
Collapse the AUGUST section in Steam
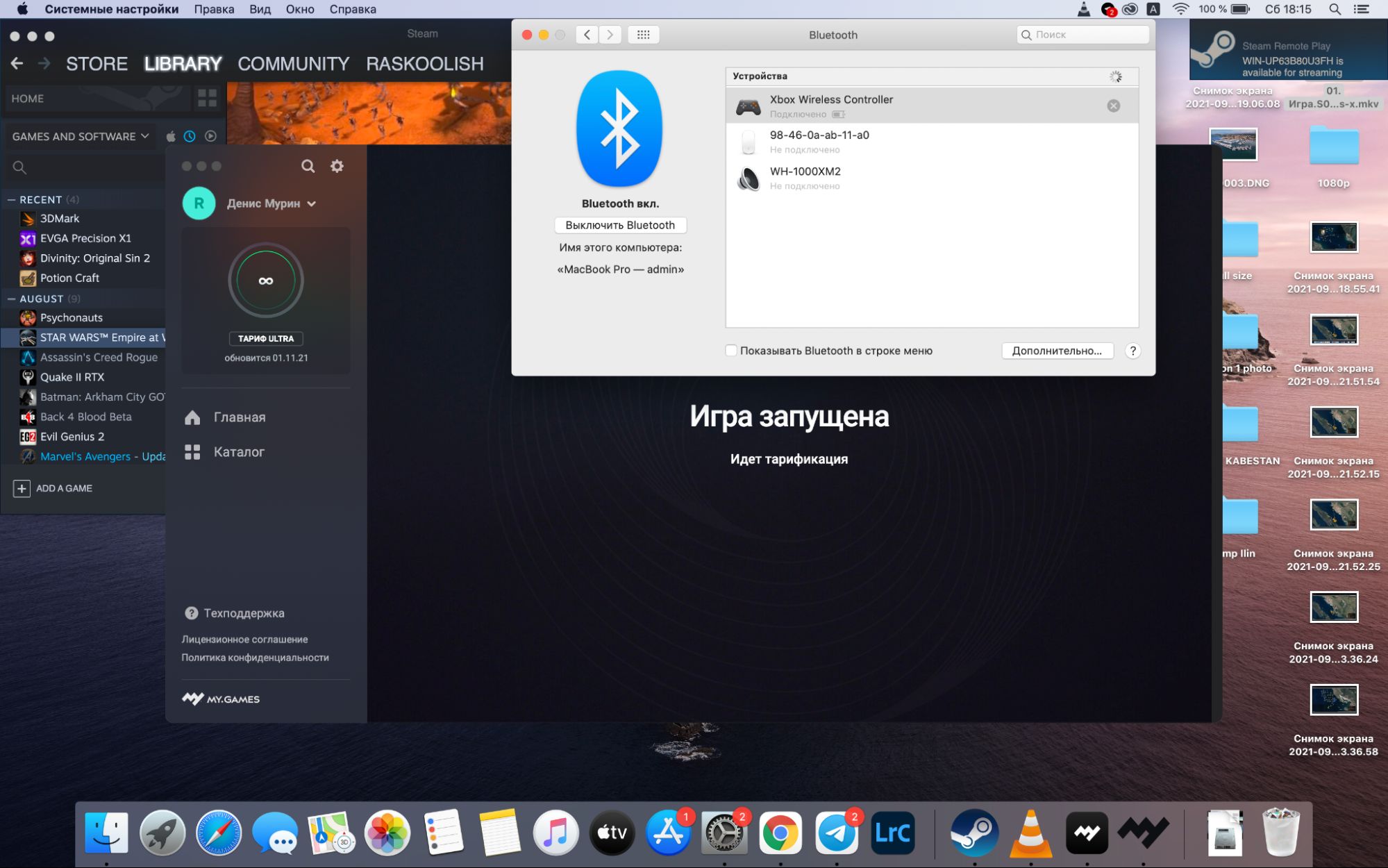pos(11,299)
